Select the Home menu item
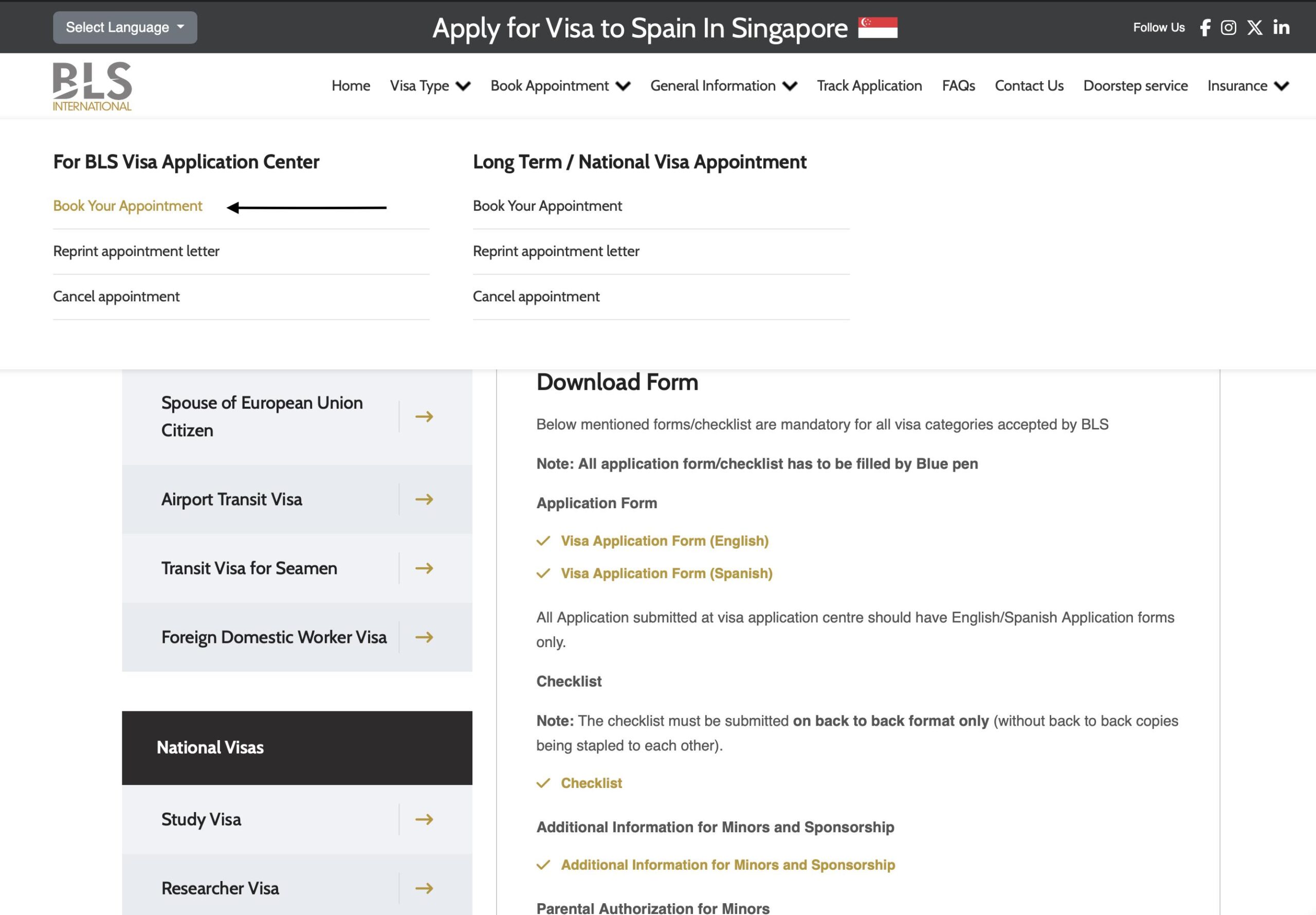Image resolution: width=1316 pixels, height=915 pixels. [x=350, y=85]
